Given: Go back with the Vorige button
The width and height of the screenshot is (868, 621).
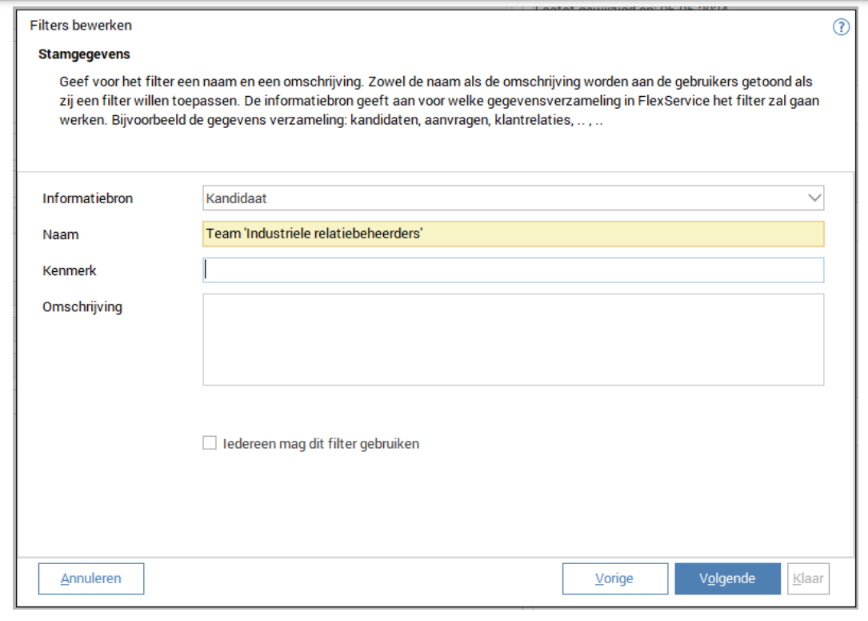Looking at the screenshot, I should [x=614, y=578].
